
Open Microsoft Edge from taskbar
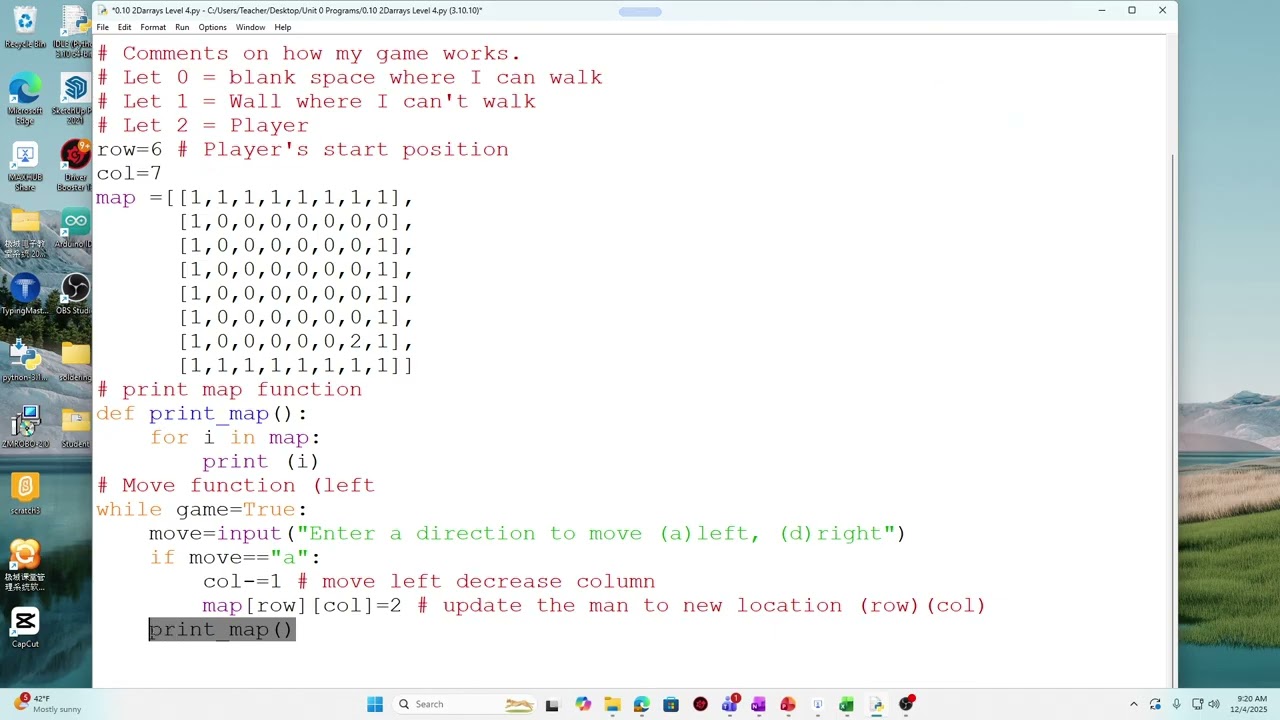[641, 704]
